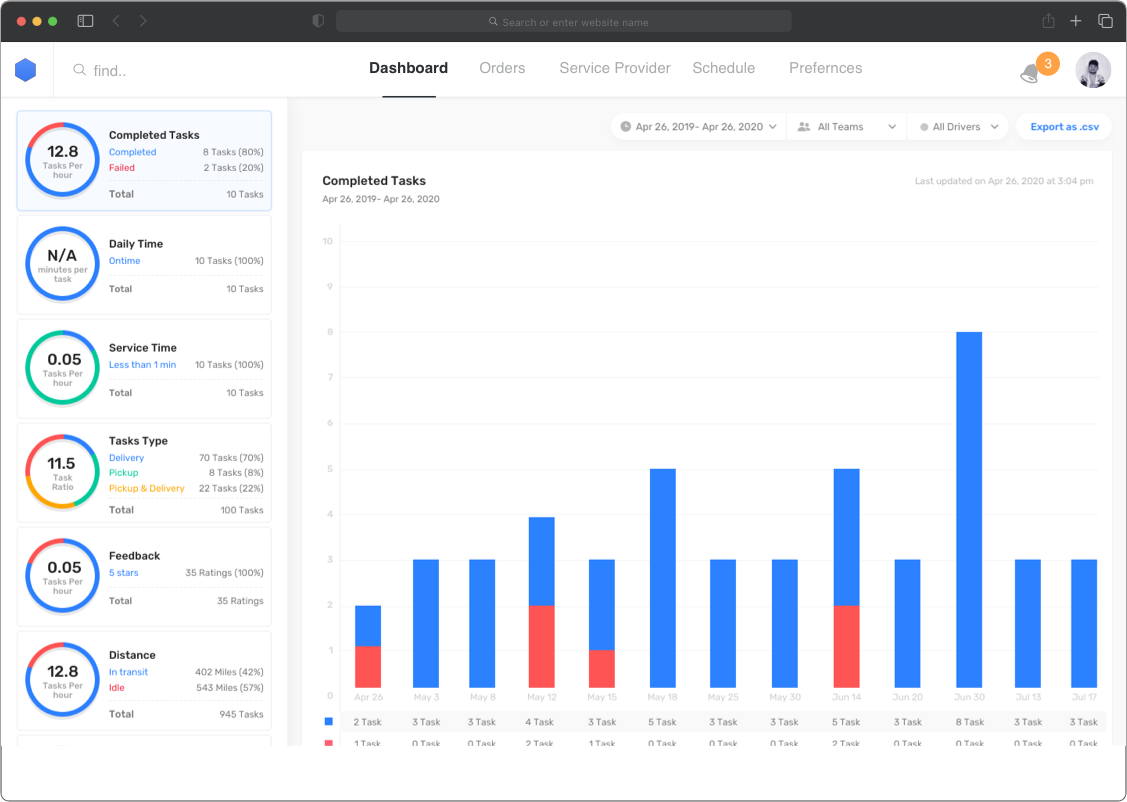
Task: Open a new browser tab with plus icon
Action: pyautogui.click(x=1076, y=21)
